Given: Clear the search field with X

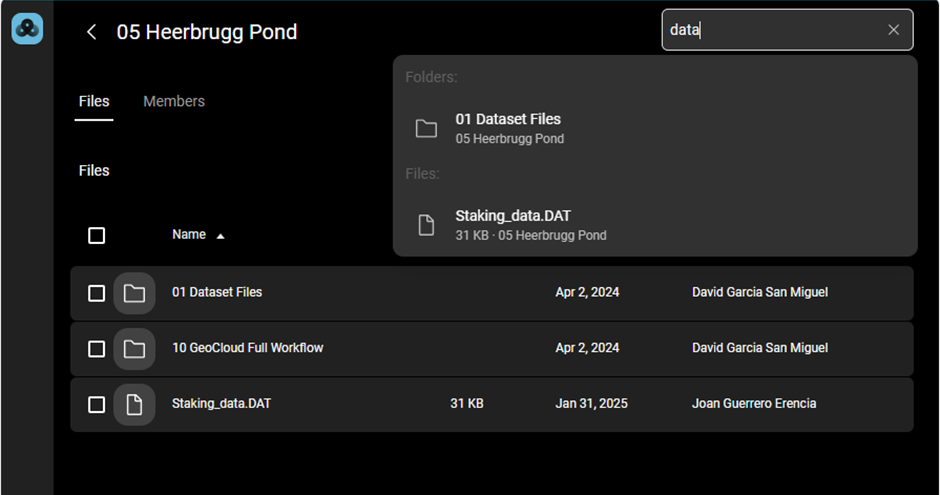Looking at the screenshot, I should click(x=894, y=30).
